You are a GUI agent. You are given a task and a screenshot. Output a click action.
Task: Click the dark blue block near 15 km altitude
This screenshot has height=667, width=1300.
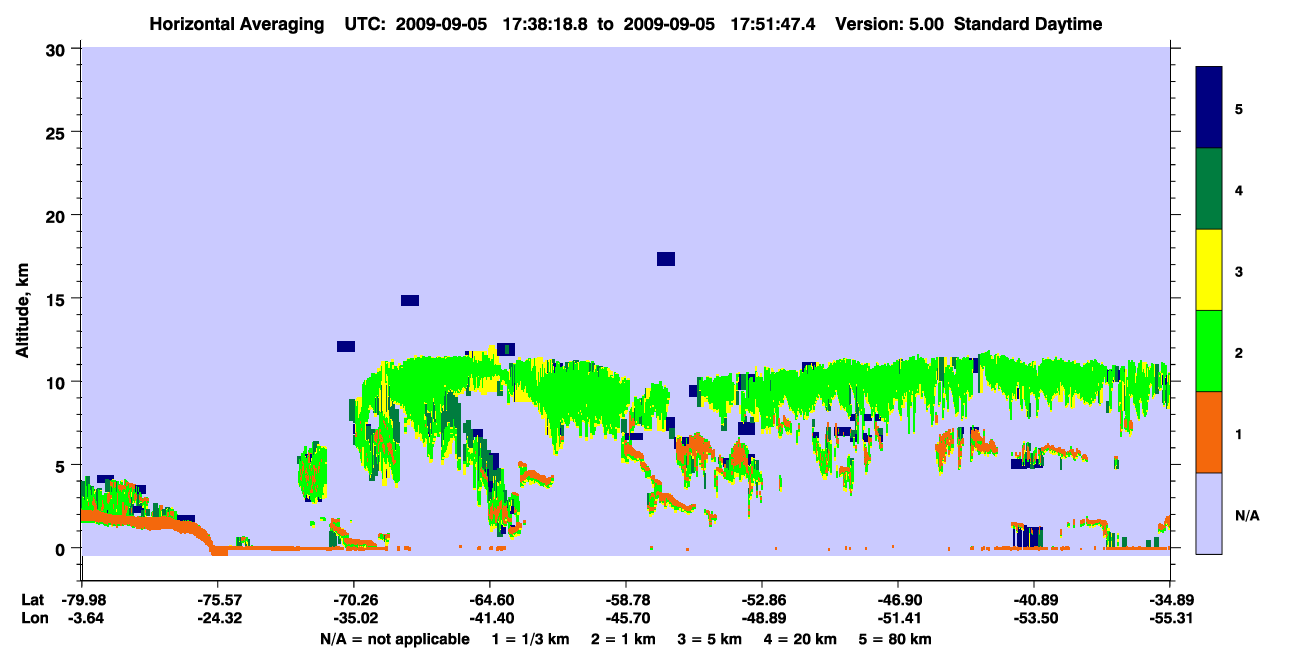pyautogui.click(x=410, y=300)
